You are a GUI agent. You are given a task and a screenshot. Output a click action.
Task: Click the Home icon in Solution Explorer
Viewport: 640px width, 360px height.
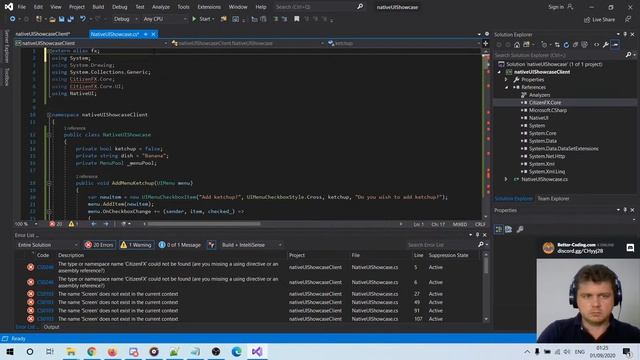pos(517,45)
